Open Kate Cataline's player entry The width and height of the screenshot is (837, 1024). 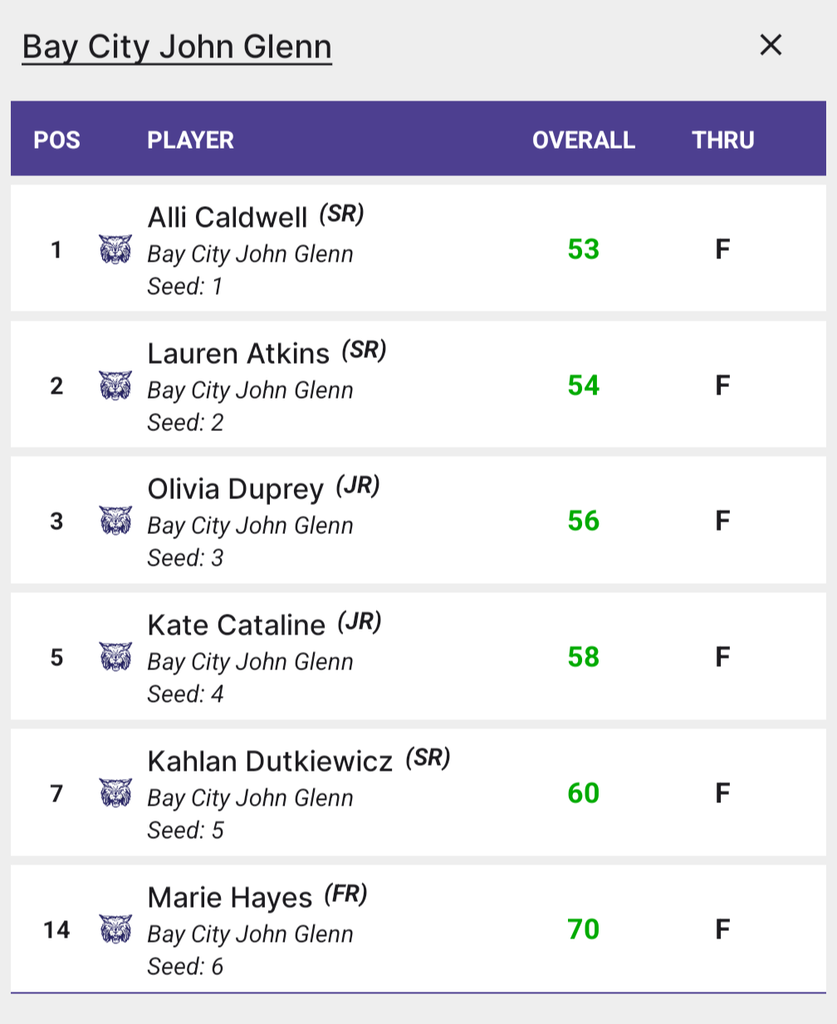coord(236,625)
